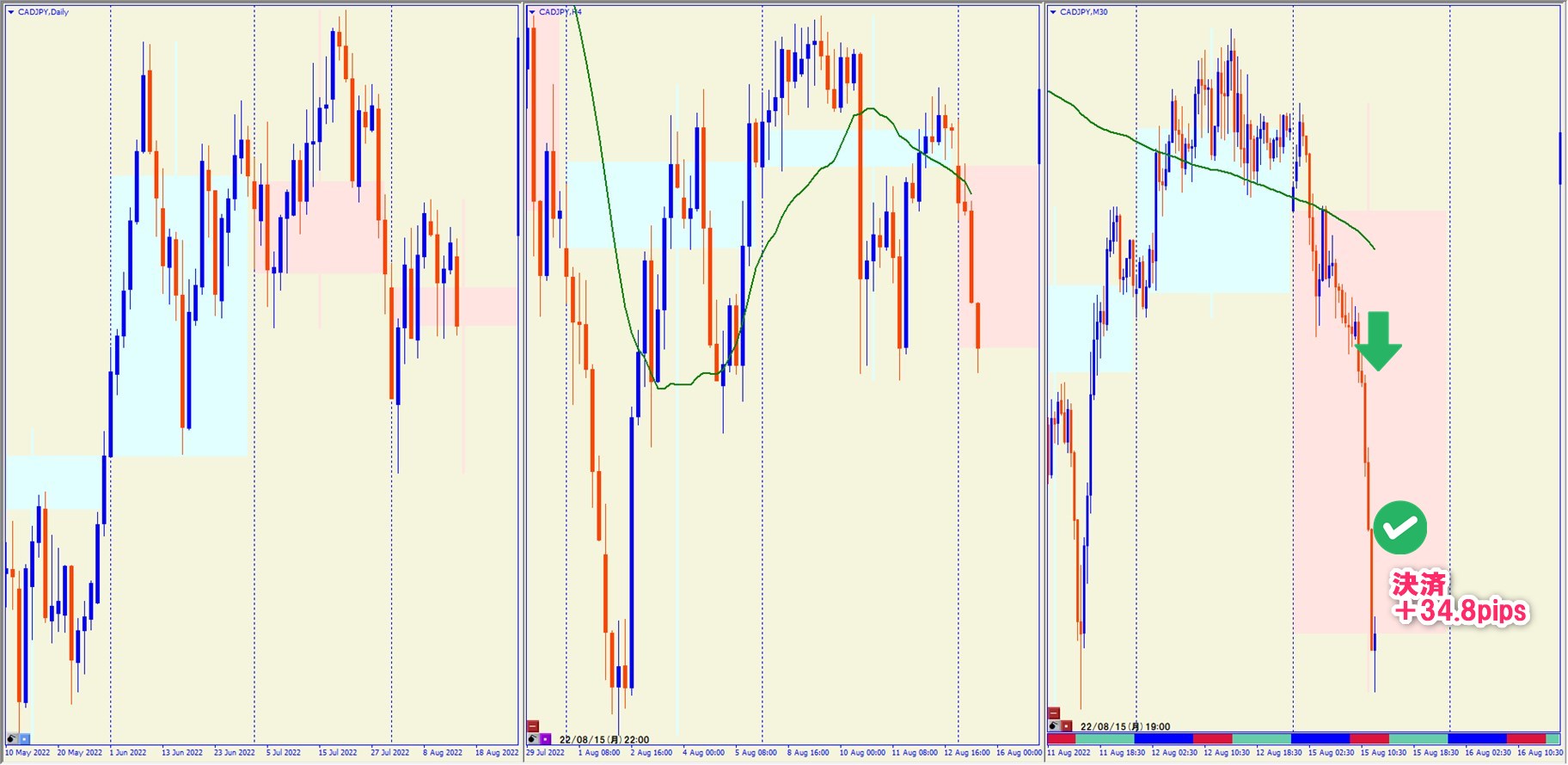Click the green down arrow on the M30 chart
1568x765 pixels.
pyautogui.click(x=1378, y=341)
